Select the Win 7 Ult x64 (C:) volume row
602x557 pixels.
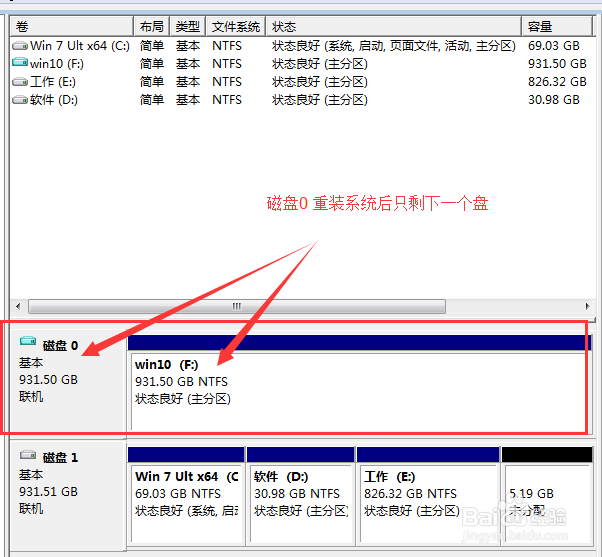click(301, 46)
